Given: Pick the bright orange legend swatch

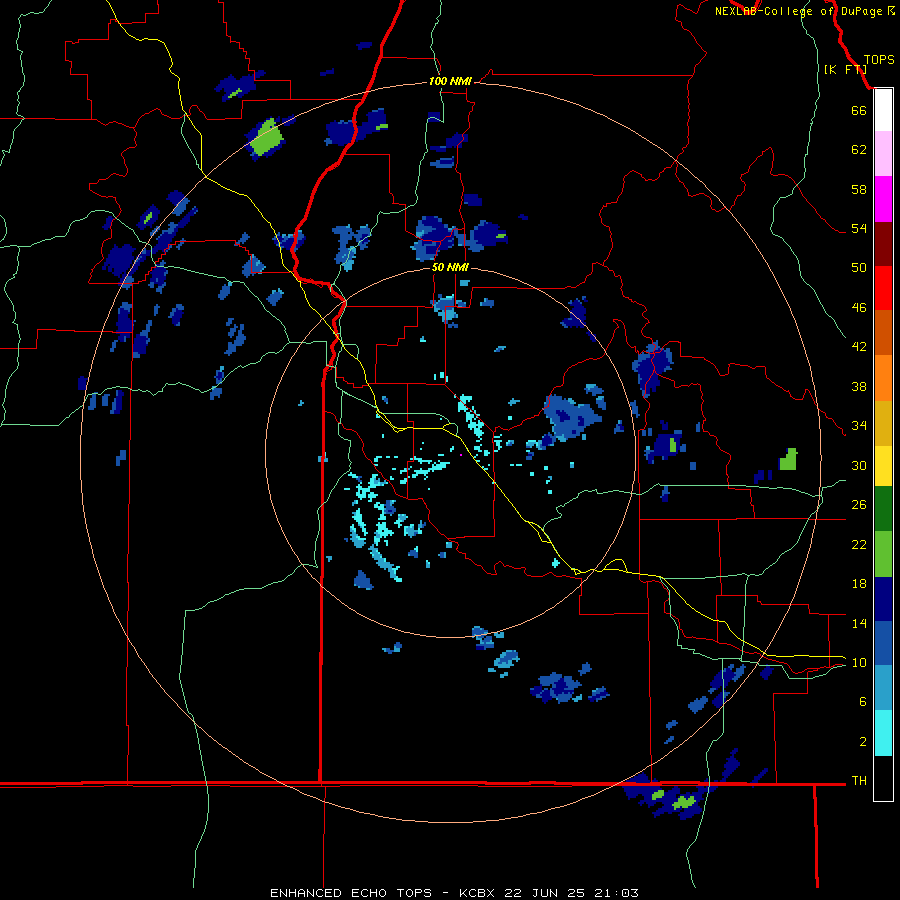Looking at the screenshot, I should coord(883,378).
